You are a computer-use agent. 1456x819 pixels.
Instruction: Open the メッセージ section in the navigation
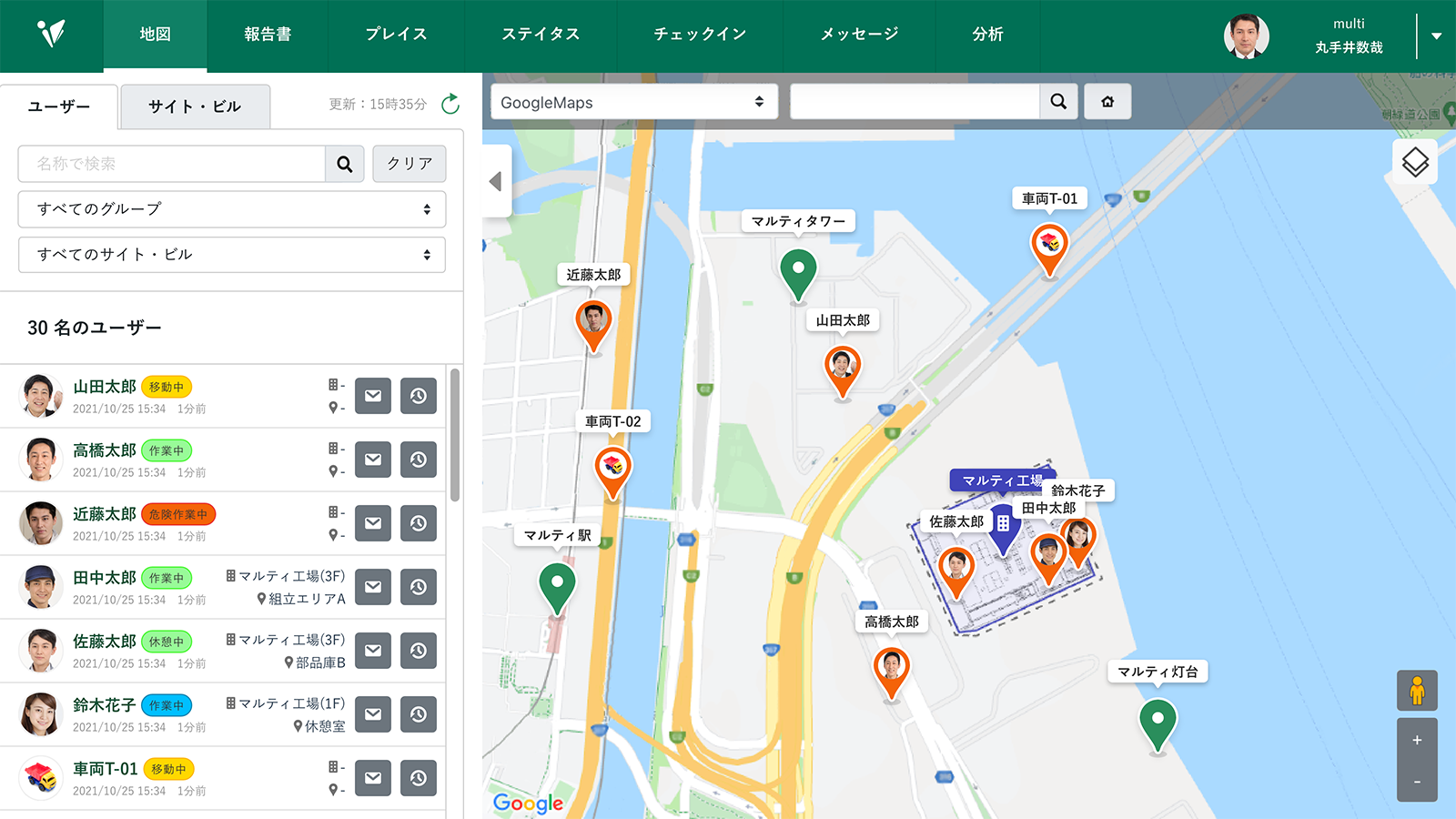pyautogui.click(x=858, y=36)
